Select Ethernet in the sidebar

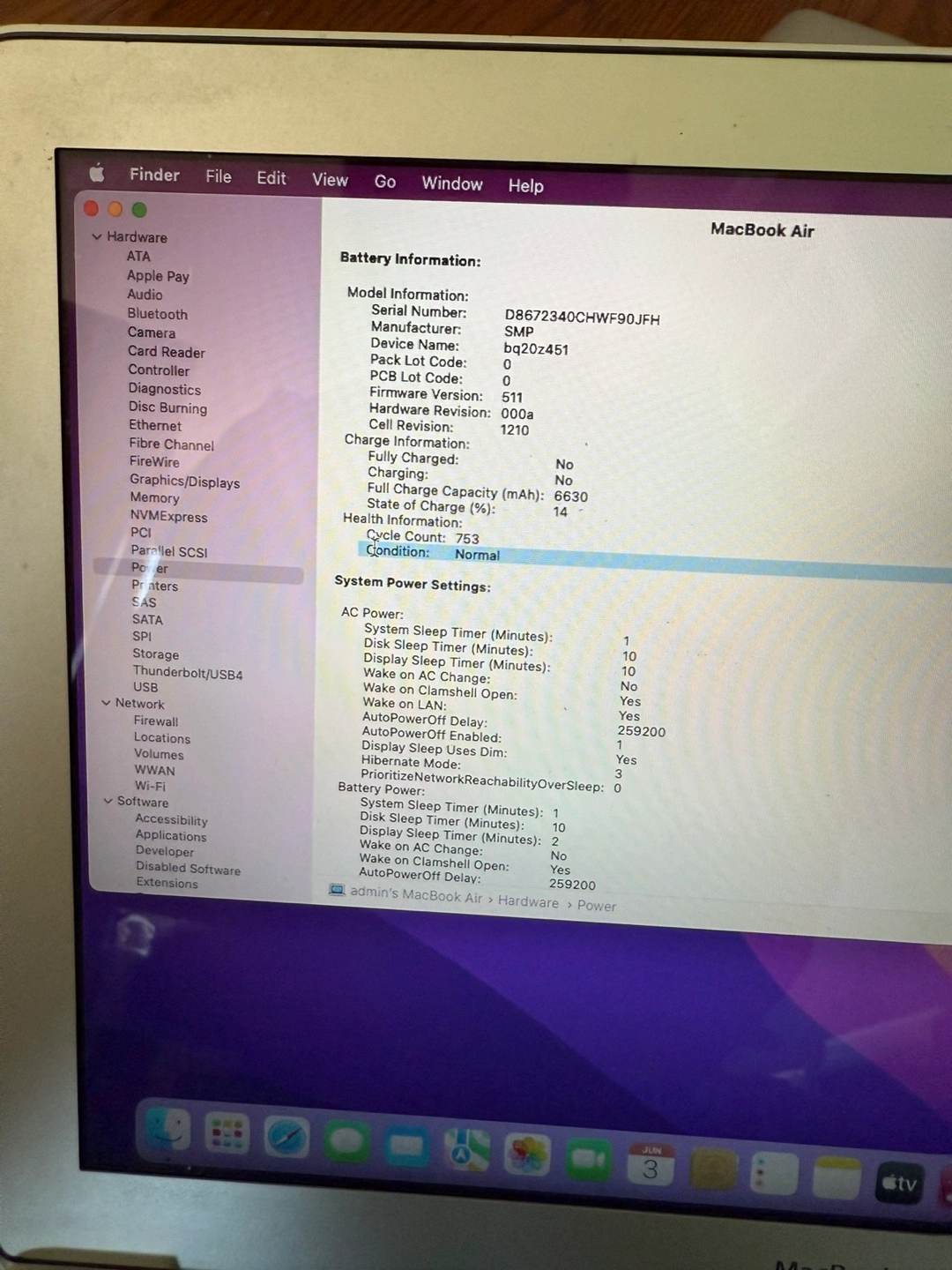pos(155,425)
